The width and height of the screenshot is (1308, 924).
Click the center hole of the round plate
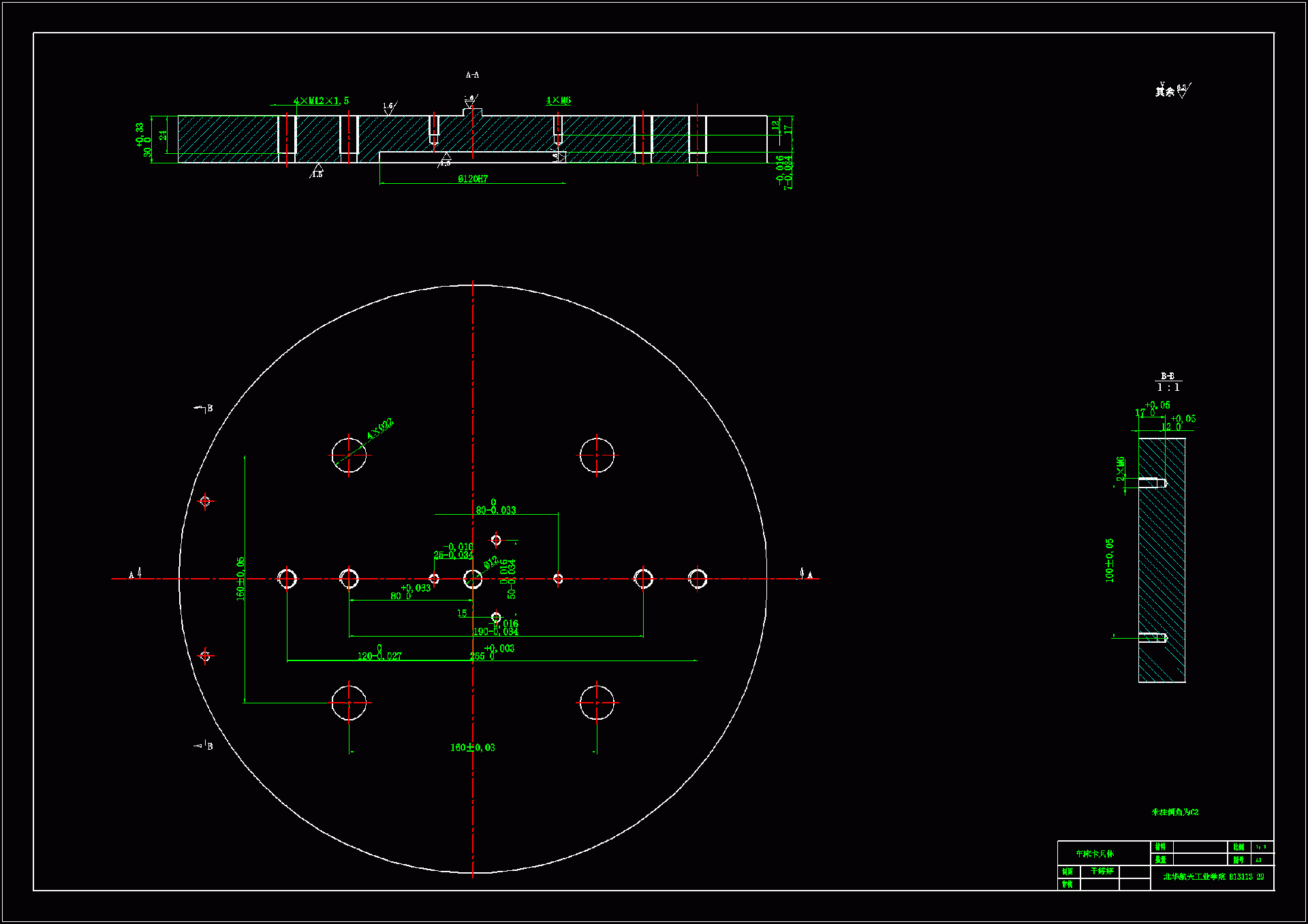click(473, 579)
